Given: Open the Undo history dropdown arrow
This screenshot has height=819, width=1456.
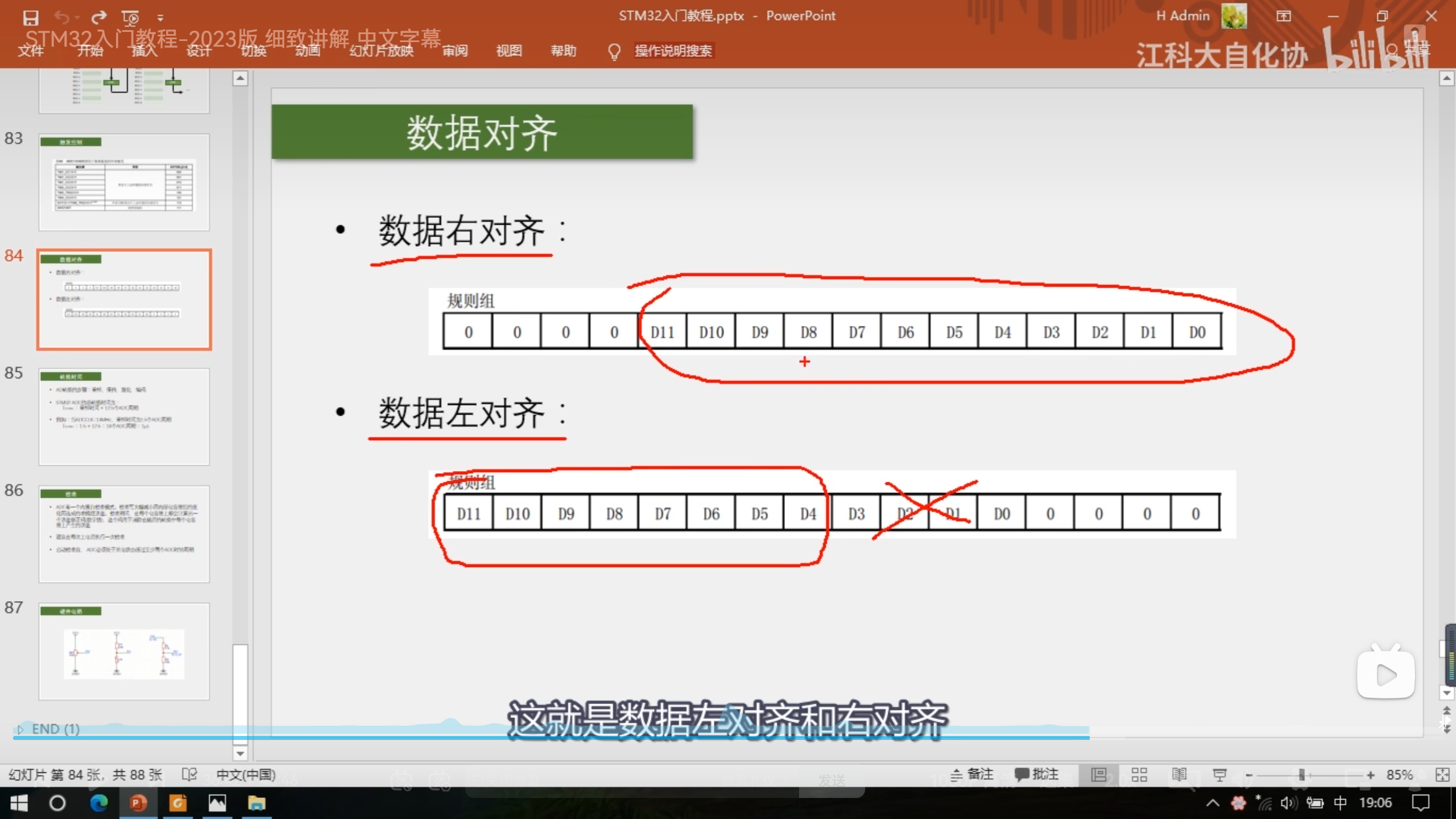Looking at the screenshot, I should coord(78,18).
